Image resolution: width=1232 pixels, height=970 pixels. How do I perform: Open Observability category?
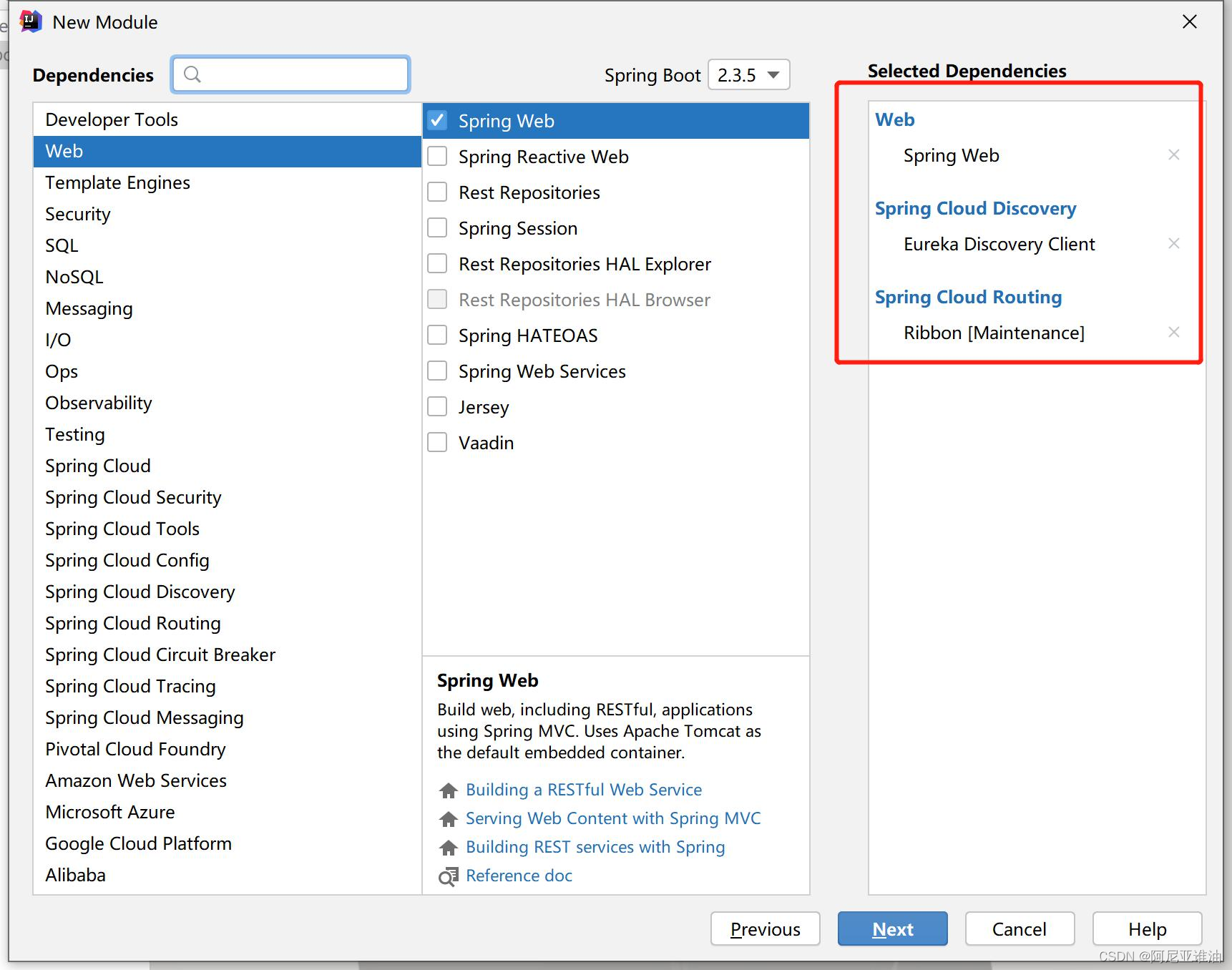click(x=228, y=403)
